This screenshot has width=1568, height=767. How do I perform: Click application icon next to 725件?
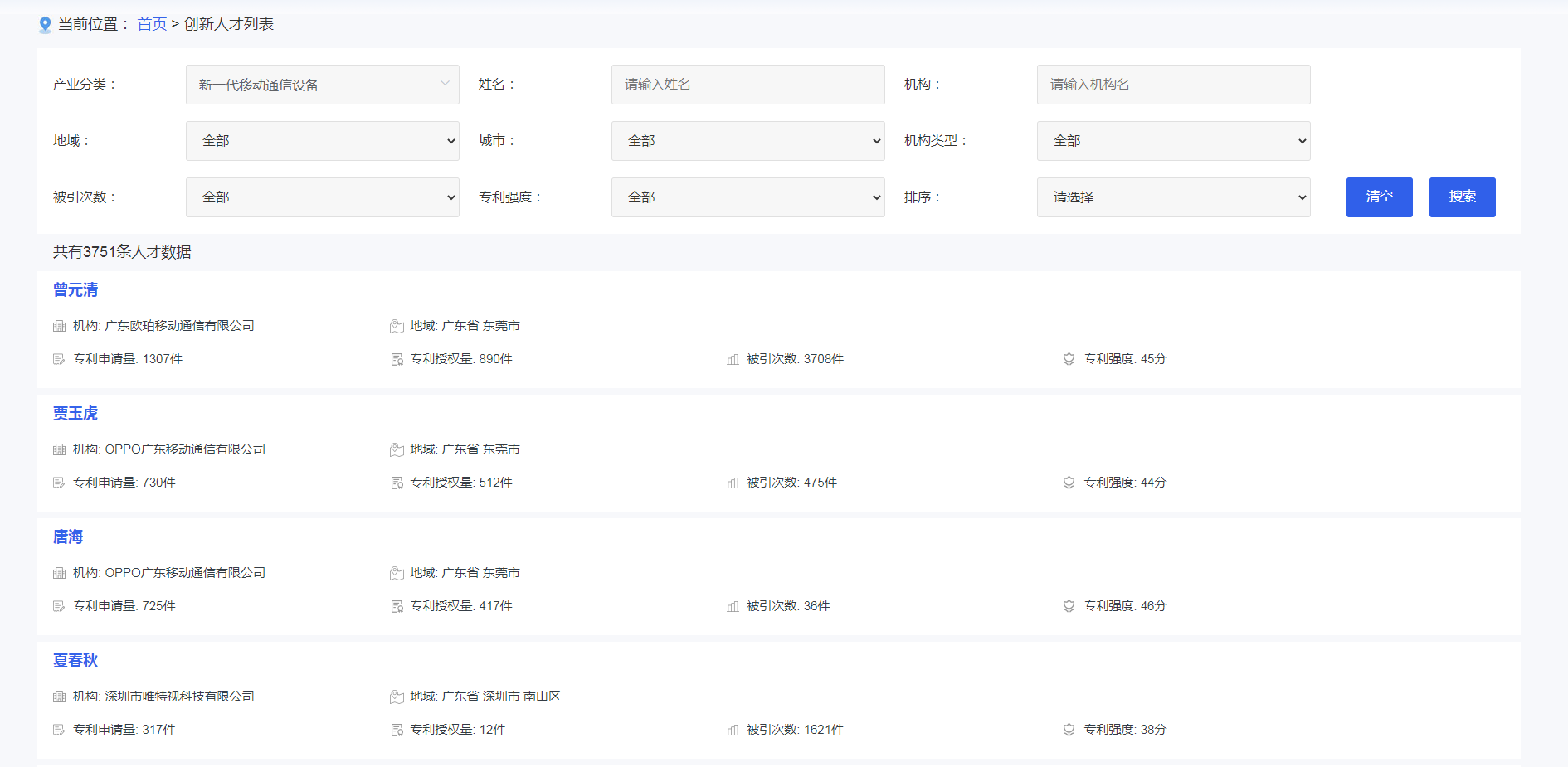tap(59, 607)
